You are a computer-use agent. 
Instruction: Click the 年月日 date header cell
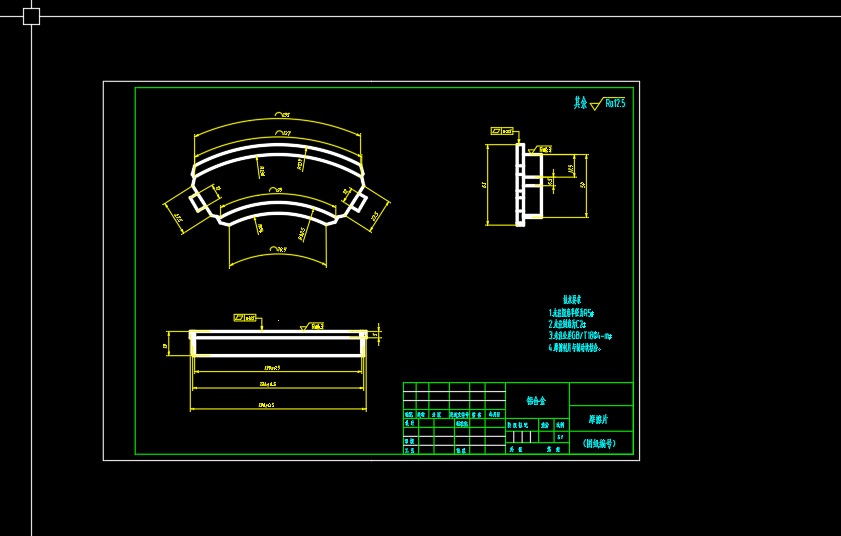pyautogui.click(x=495, y=415)
